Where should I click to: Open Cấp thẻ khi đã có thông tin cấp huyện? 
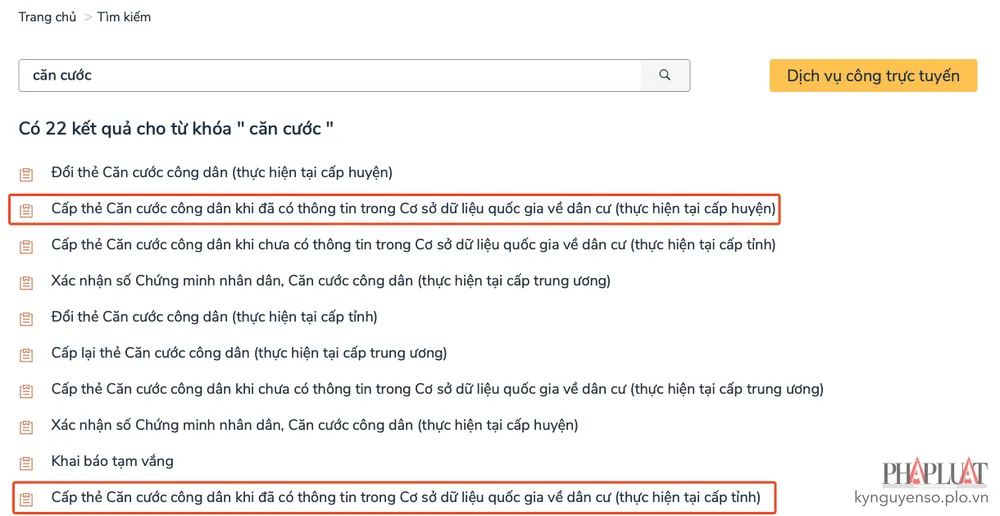(413, 209)
